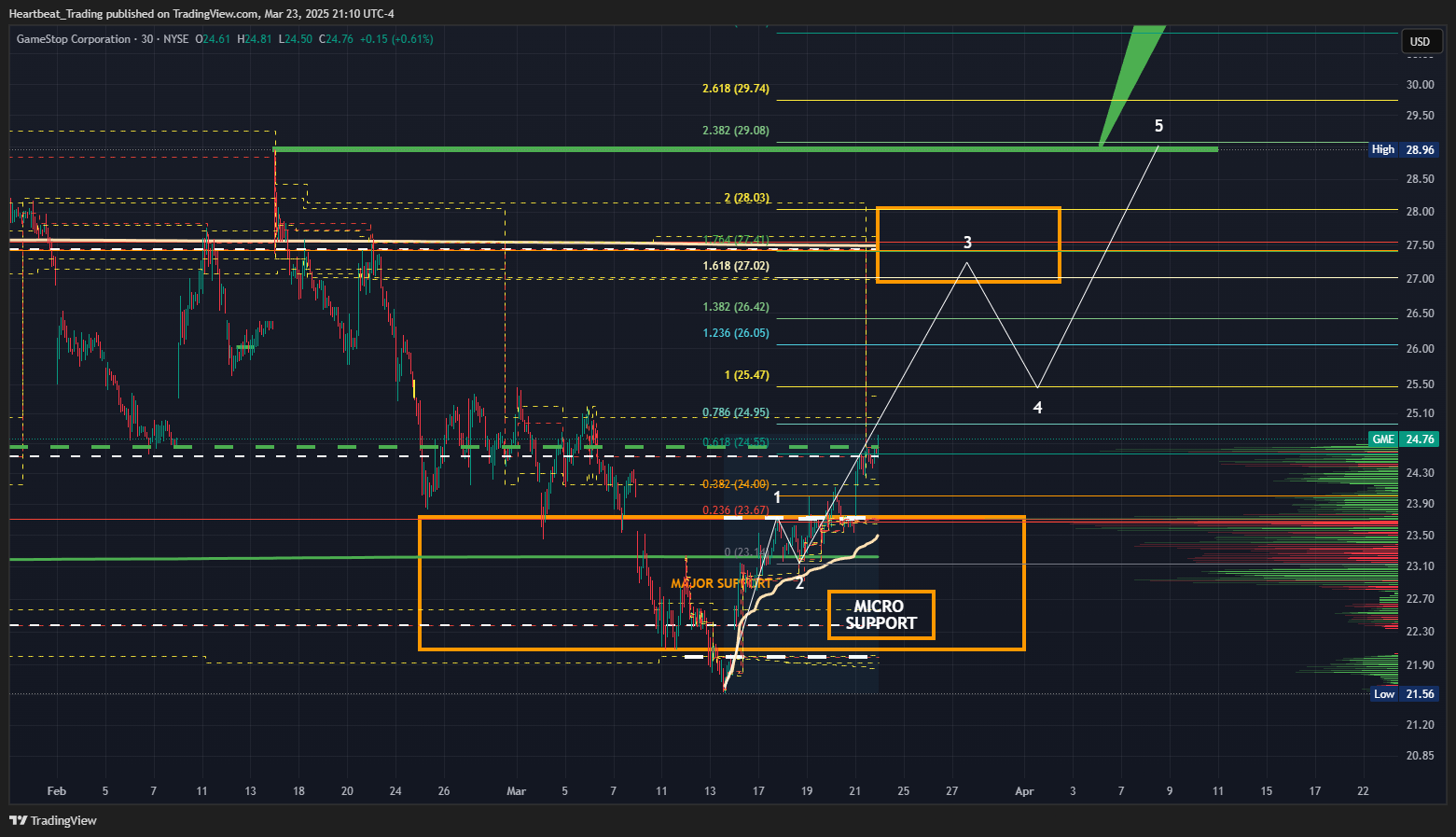Click the 30 timeframe interval label

point(147,39)
